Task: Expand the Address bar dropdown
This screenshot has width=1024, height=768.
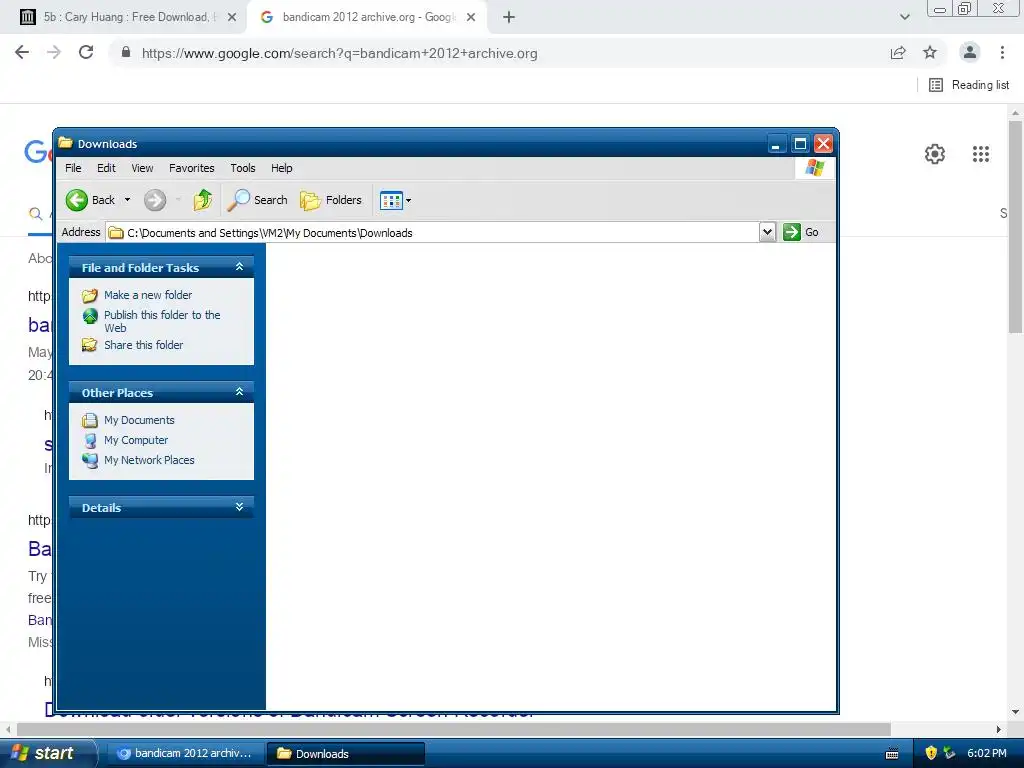Action: pyautogui.click(x=767, y=232)
